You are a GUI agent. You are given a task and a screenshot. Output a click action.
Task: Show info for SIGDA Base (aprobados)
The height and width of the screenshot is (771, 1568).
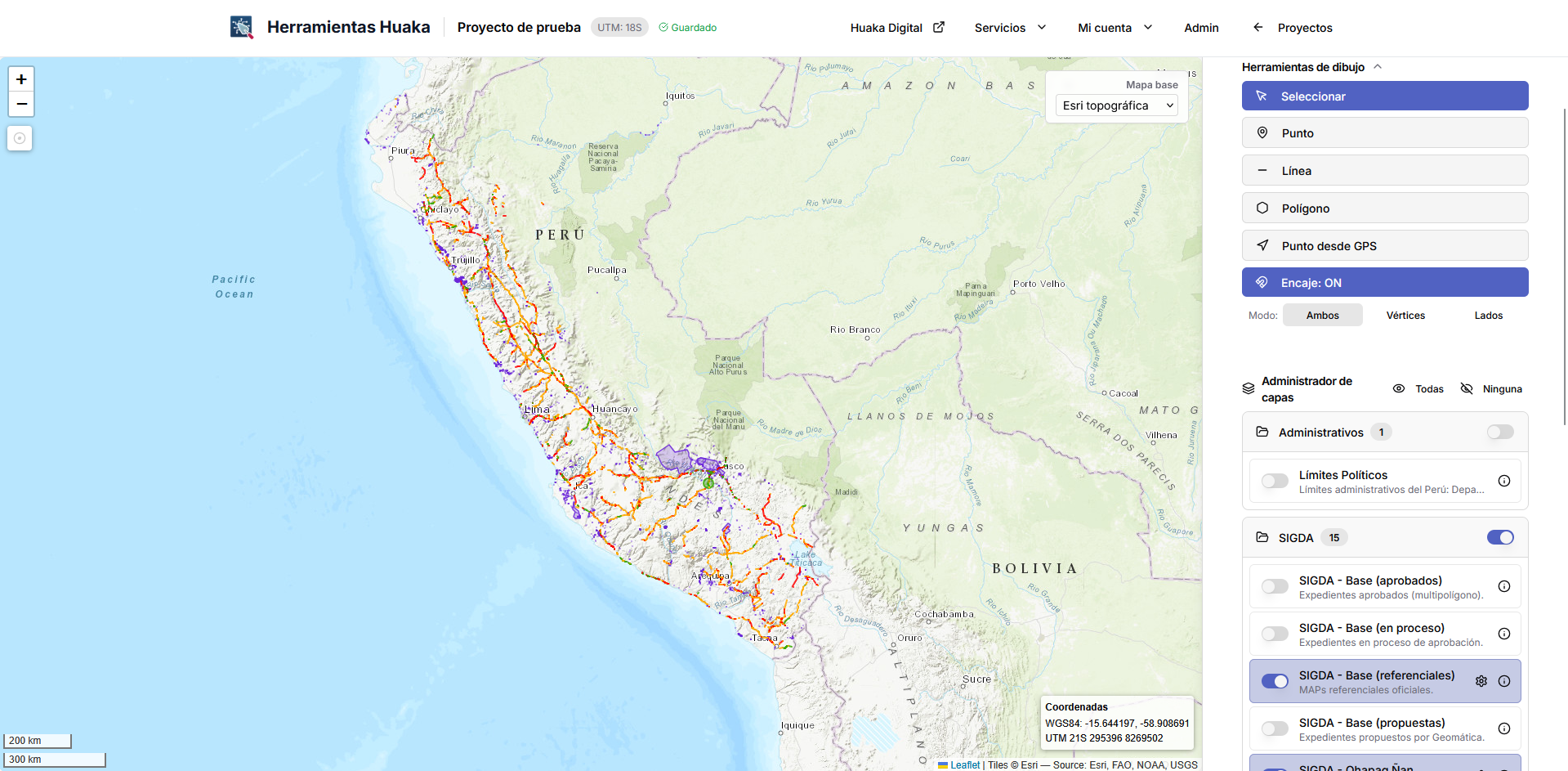coord(1503,586)
